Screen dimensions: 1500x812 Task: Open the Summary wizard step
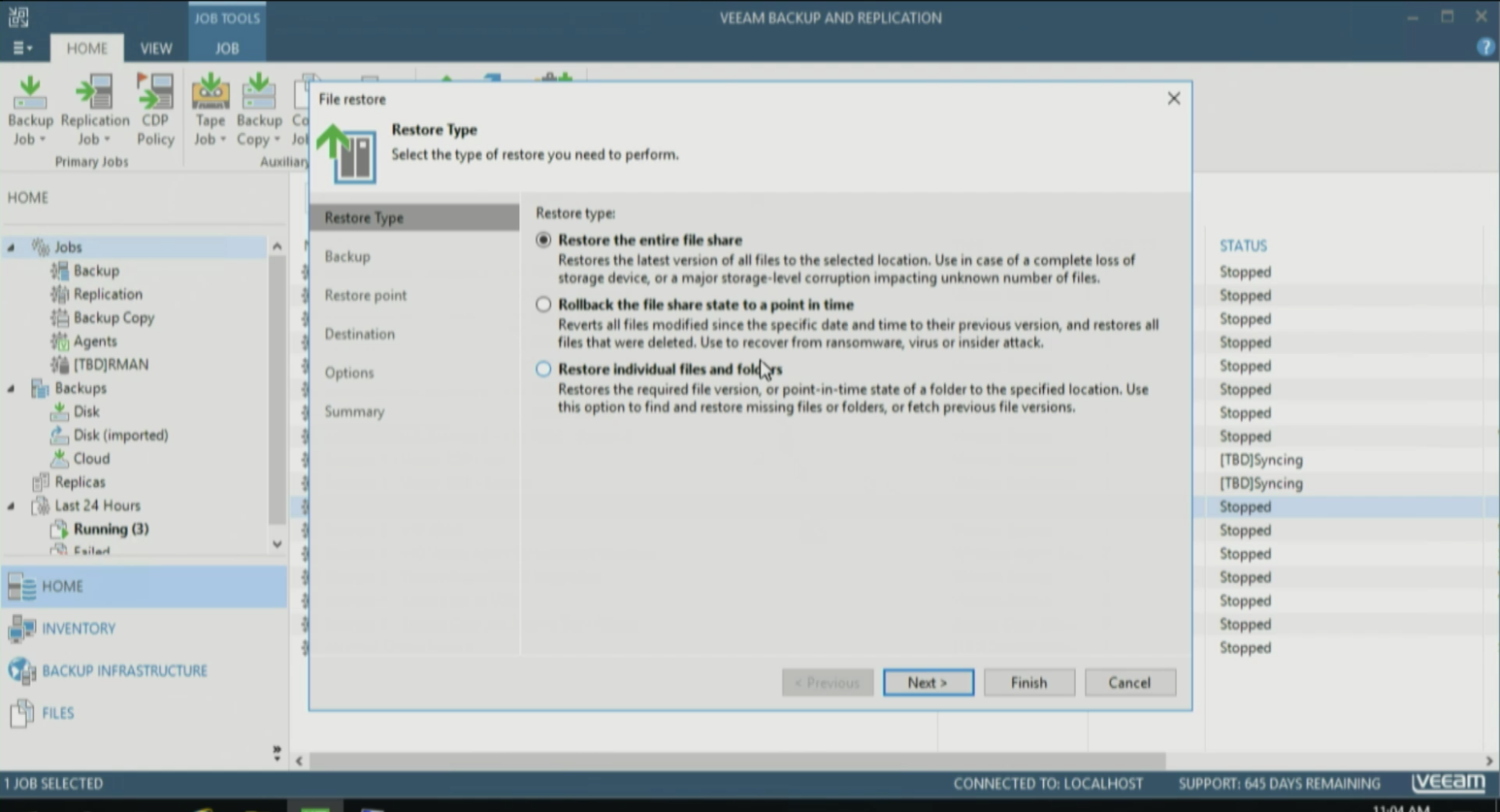355,411
